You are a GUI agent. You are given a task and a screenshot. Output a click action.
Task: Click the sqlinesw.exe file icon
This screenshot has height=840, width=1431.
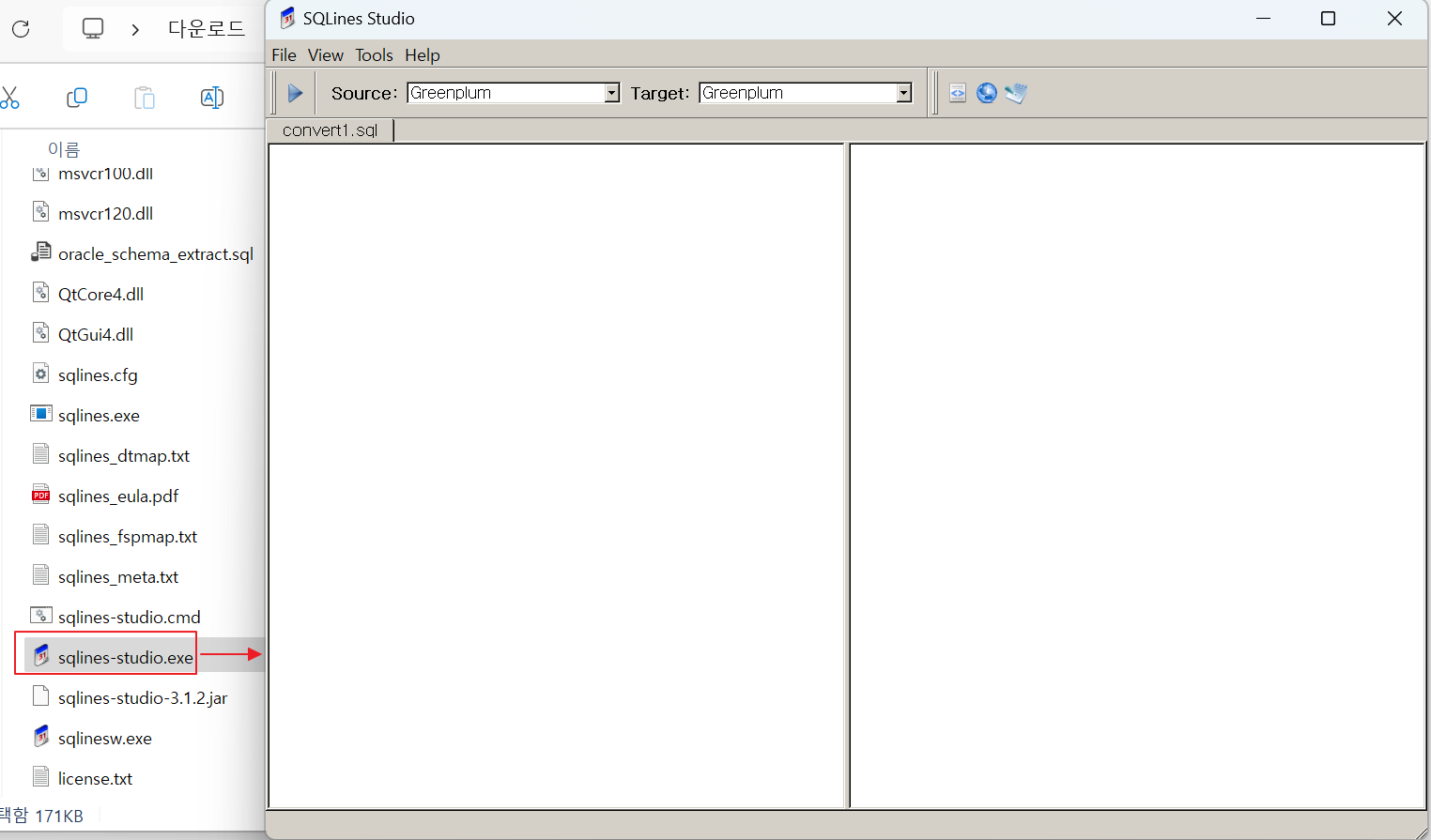click(x=41, y=737)
